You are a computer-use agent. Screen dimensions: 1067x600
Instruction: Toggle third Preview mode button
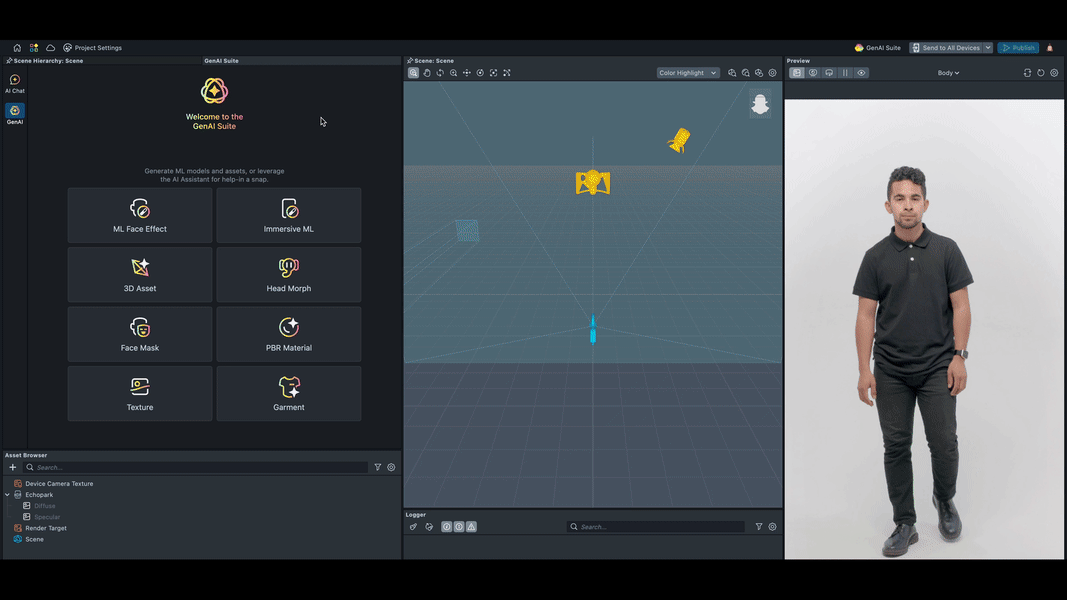pyautogui.click(x=829, y=73)
